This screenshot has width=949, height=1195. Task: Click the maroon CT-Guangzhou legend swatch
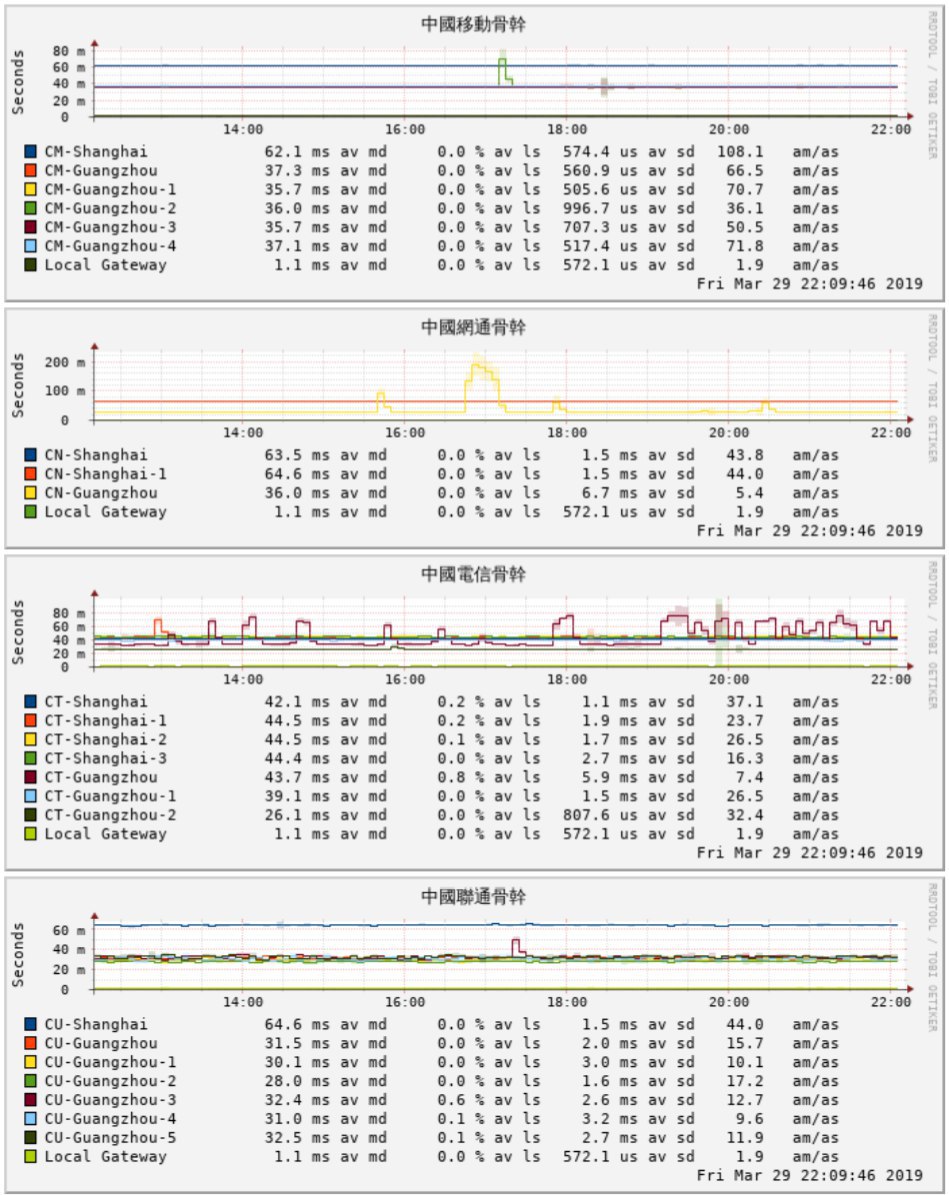pyautogui.click(x=30, y=777)
